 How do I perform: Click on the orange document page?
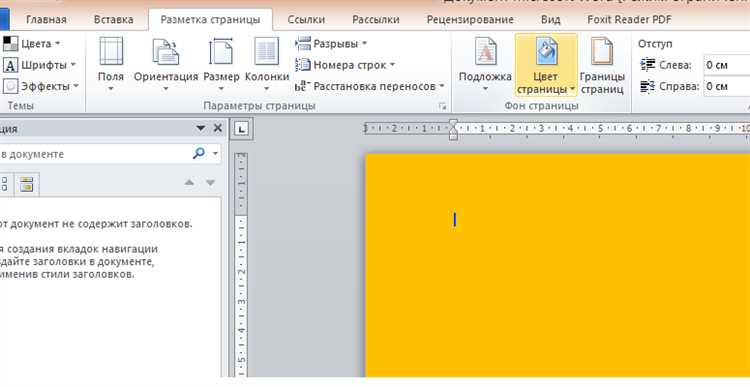pyautogui.click(x=557, y=265)
